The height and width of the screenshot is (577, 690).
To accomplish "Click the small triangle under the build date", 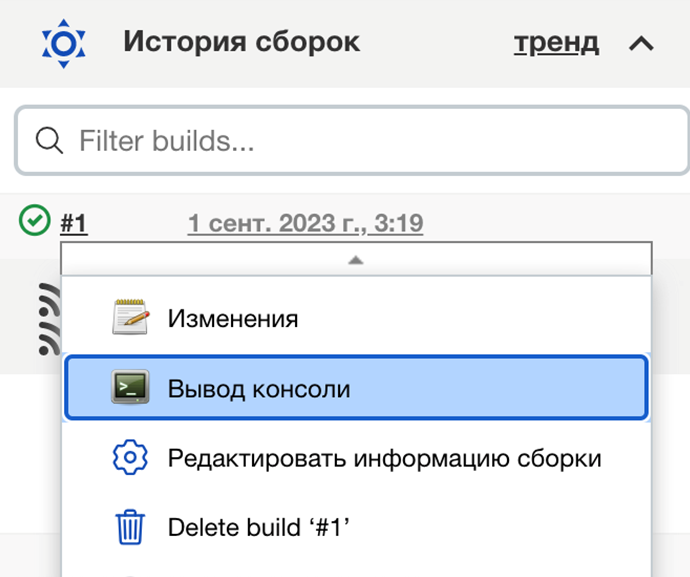I will point(355,260).
